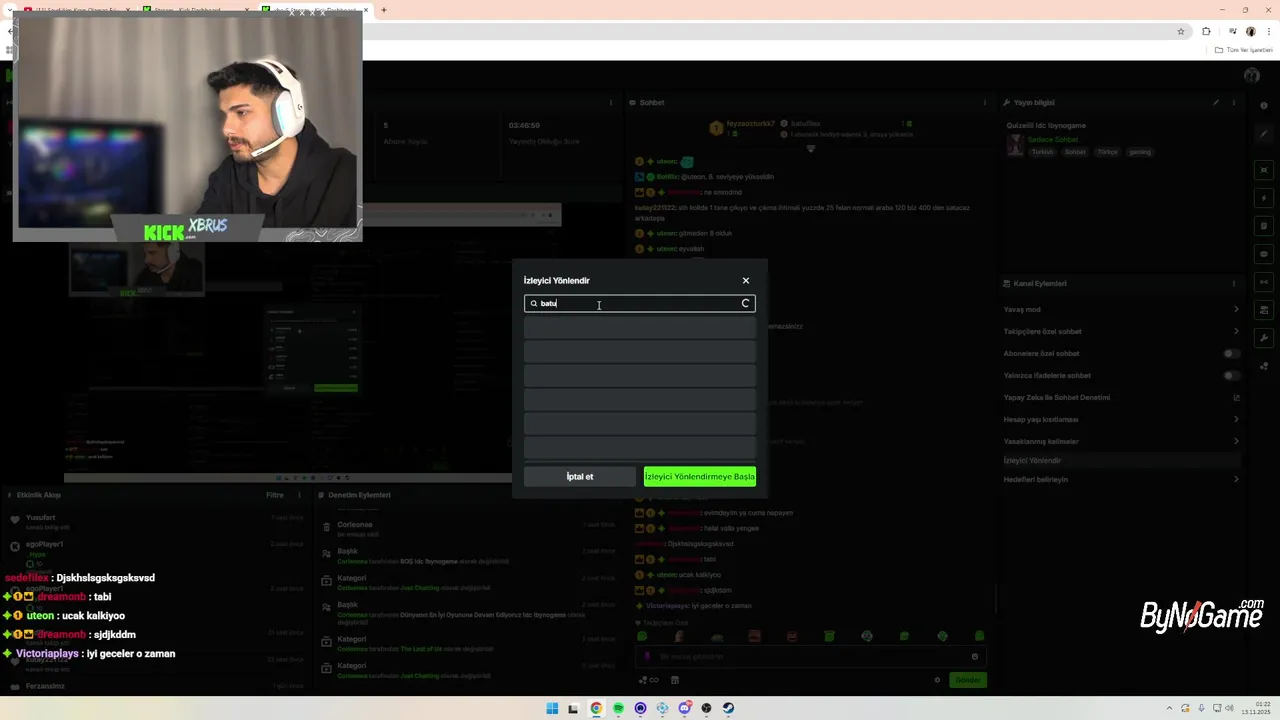Viewport: 1280px width, 720px height.
Task: Click first green emote in quick emote row
Action: coord(642,637)
